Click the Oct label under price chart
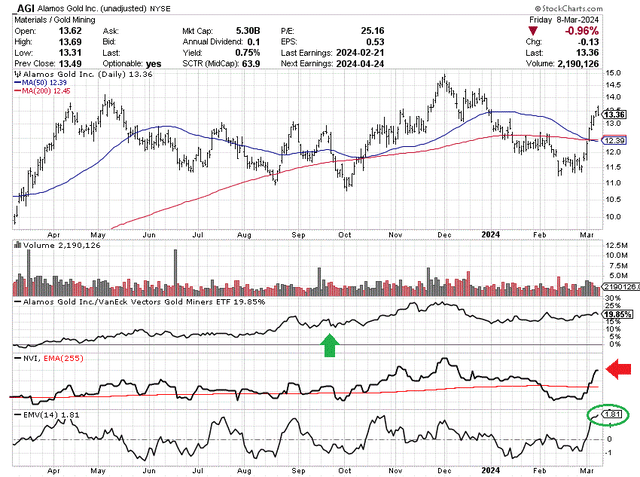Viewport: 640px width, 477px height. [x=344, y=235]
